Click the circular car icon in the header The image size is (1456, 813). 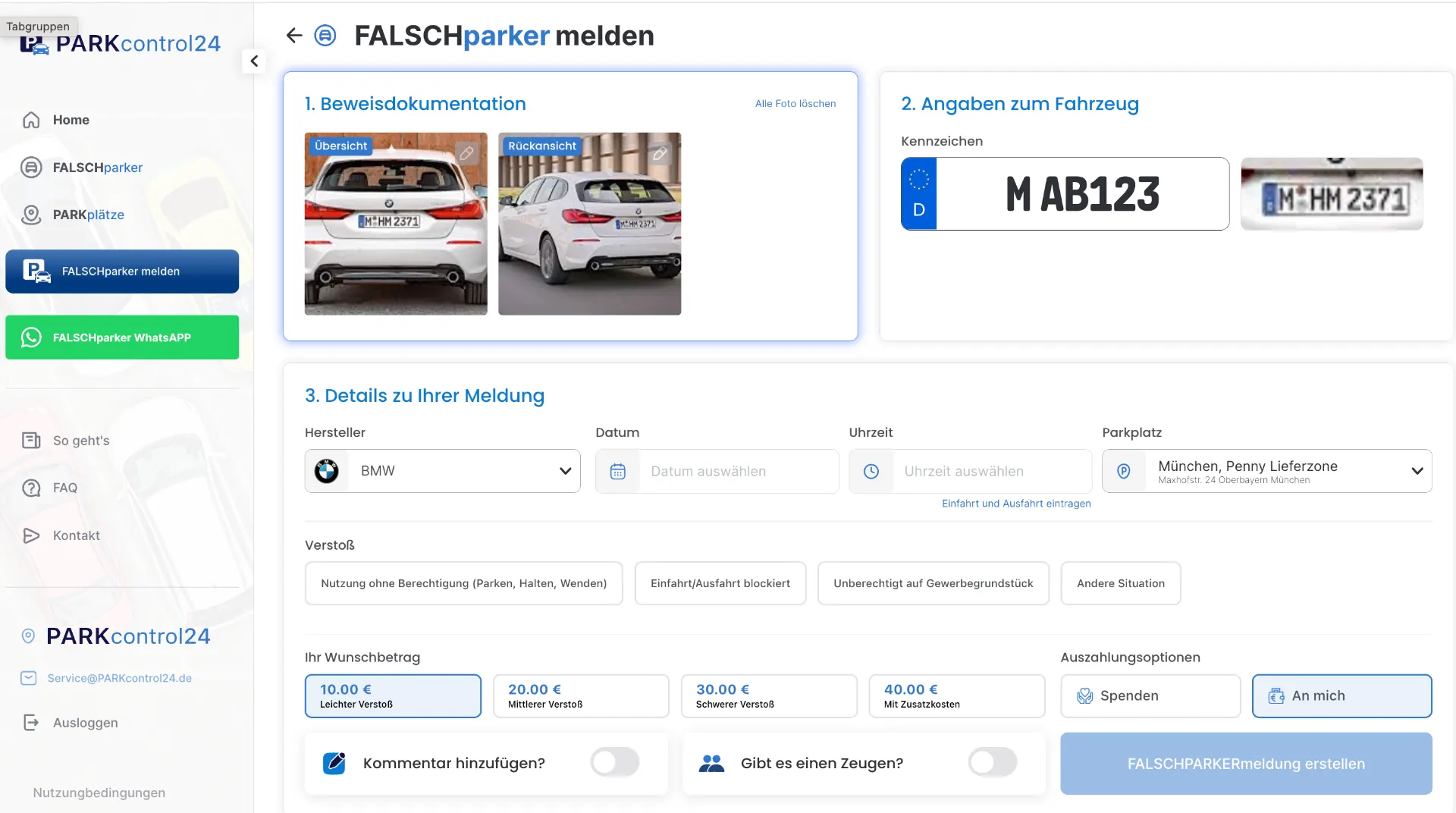(325, 35)
